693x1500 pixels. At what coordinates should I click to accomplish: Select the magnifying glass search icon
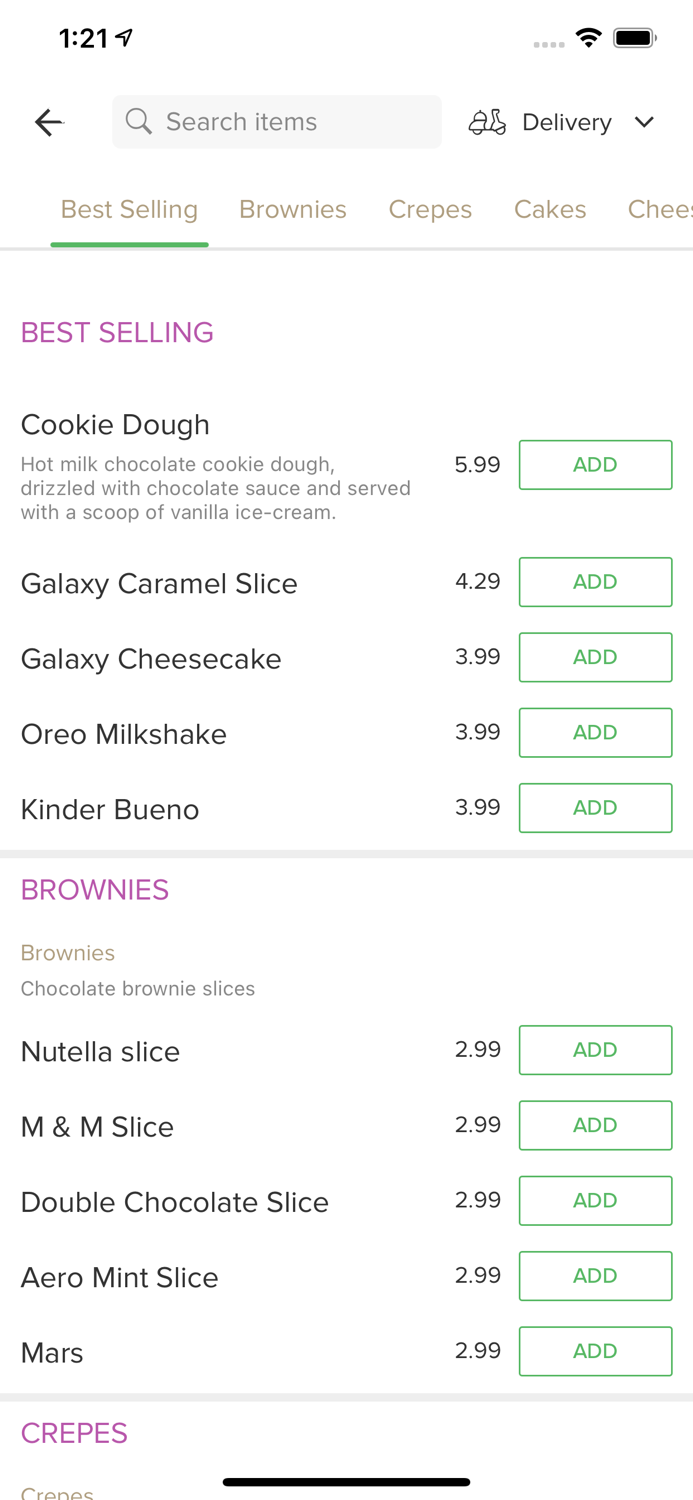point(139,121)
